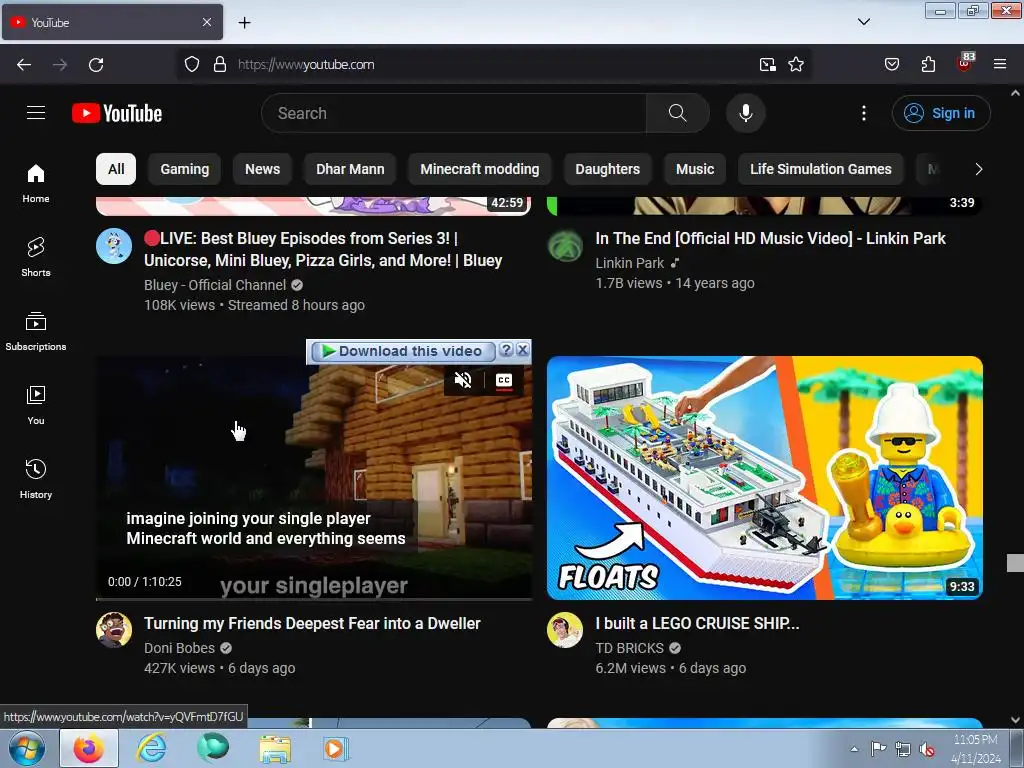
Task: Open Firefox application menu
Action: 999,64
